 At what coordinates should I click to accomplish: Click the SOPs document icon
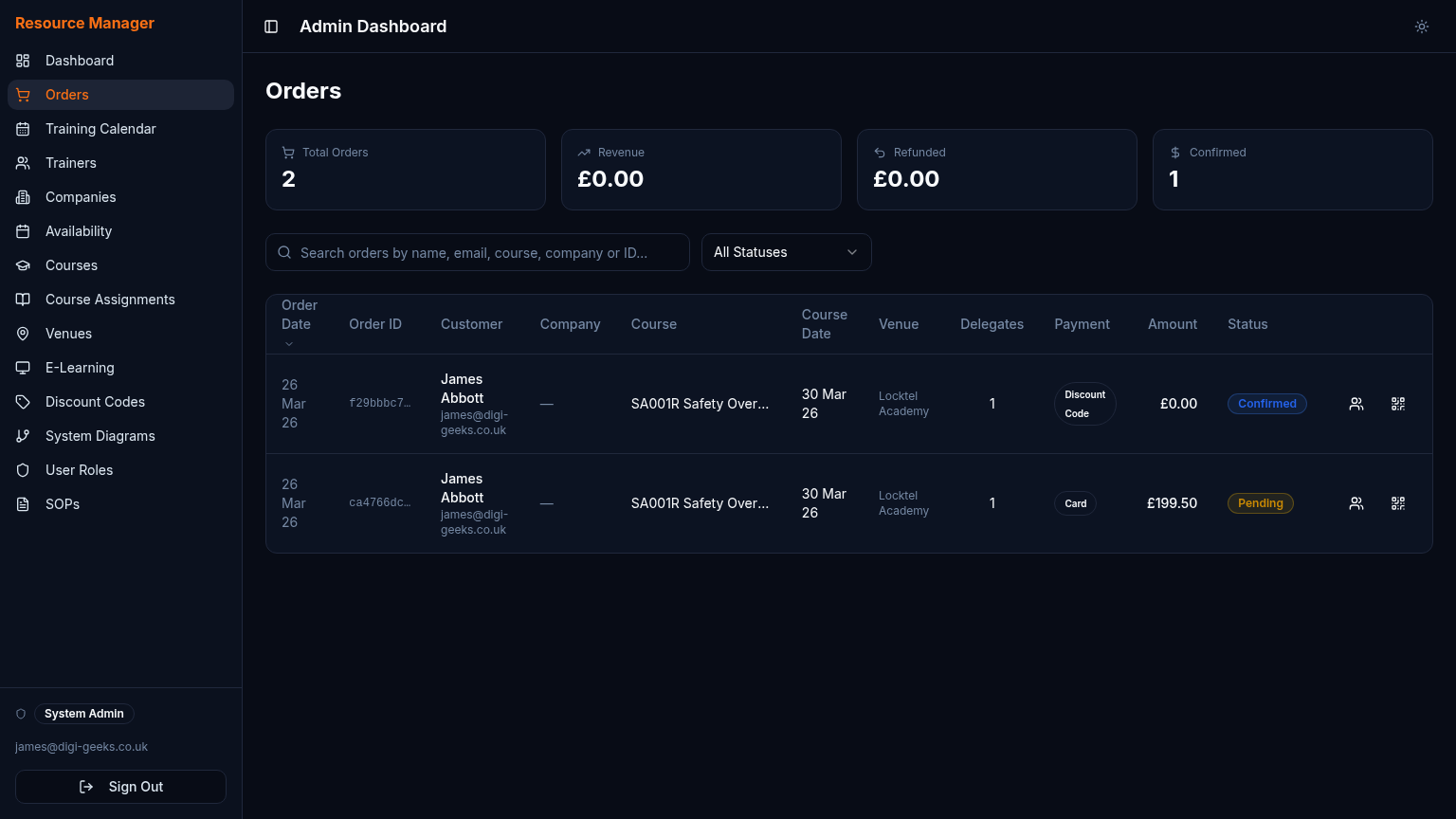click(x=23, y=504)
